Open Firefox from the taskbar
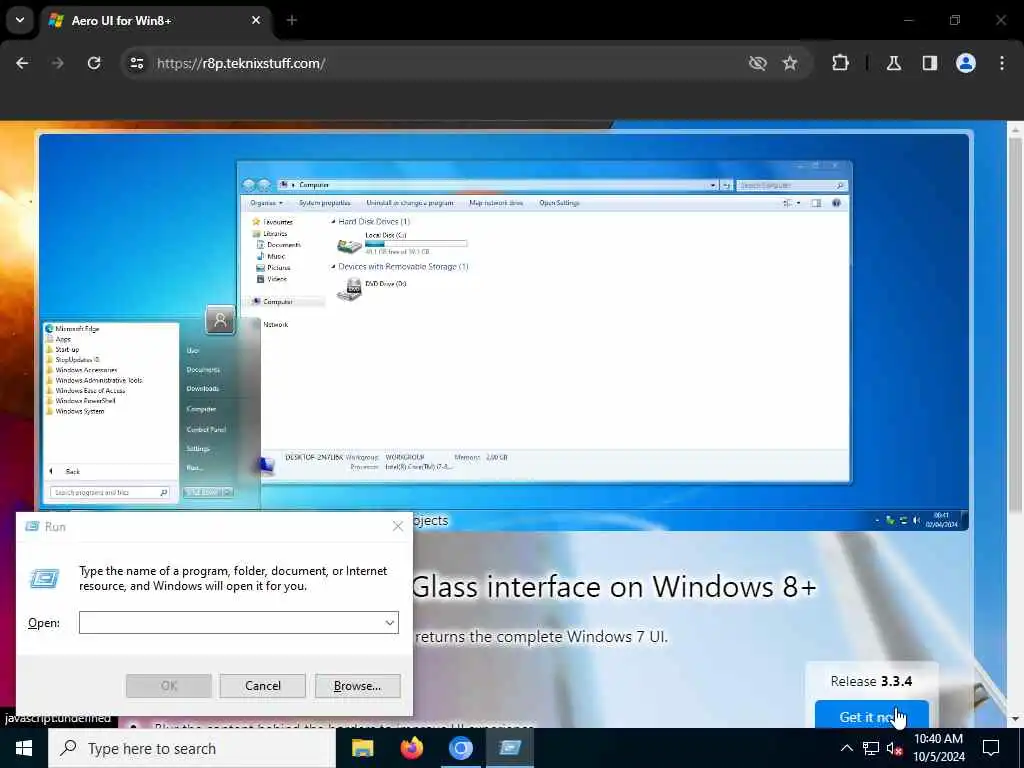 click(411, 748)
